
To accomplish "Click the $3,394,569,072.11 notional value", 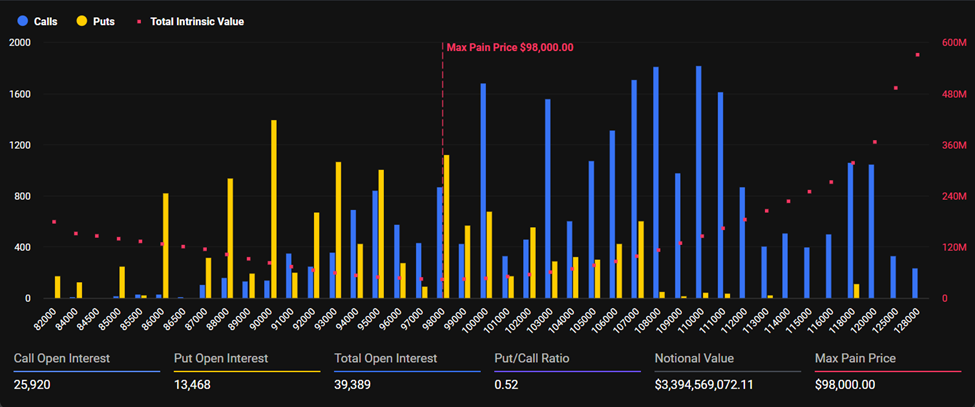I will (x=704, y=385).
